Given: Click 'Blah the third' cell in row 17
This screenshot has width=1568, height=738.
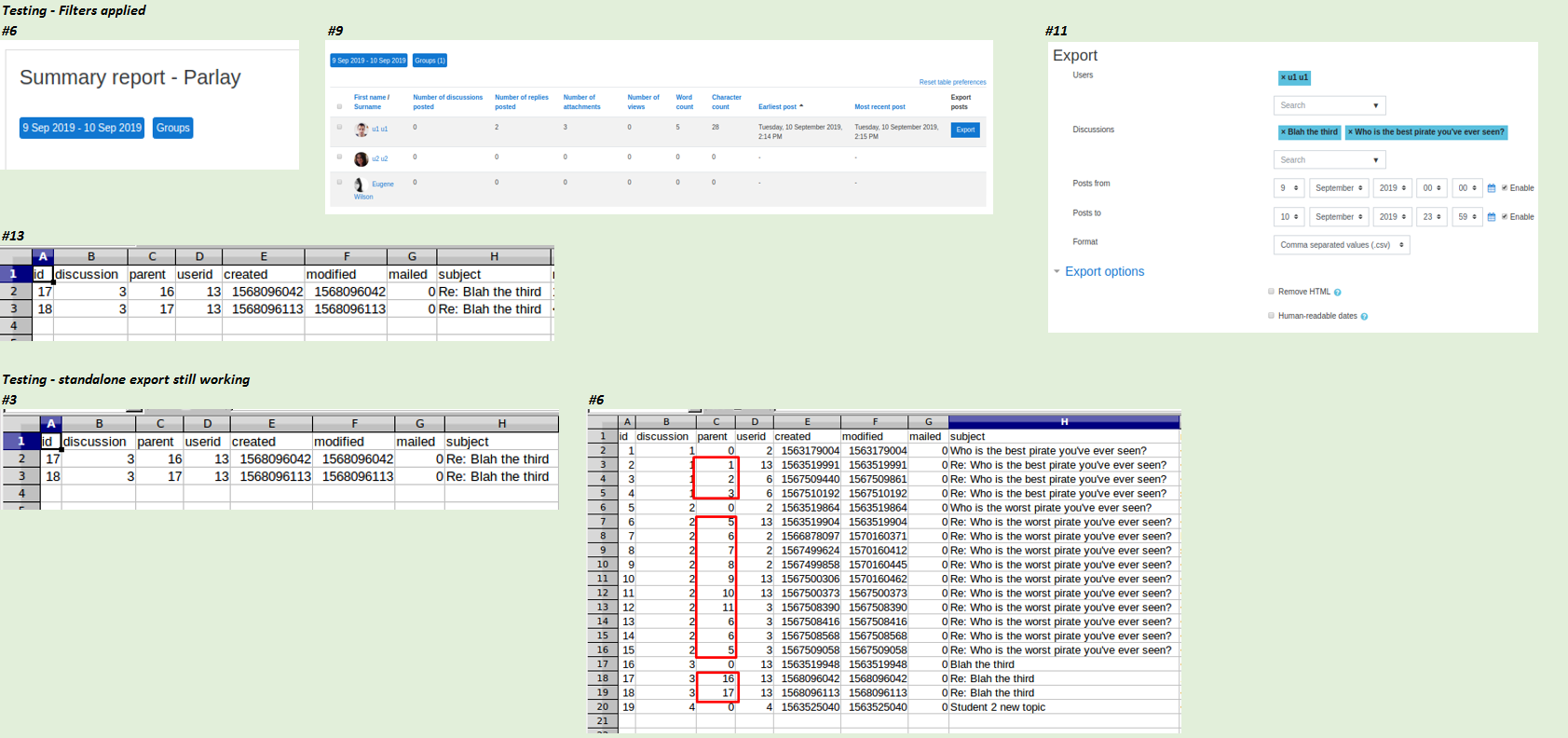Looking at the screenshot, I should pyautogui.click(x=1064, y=664).
